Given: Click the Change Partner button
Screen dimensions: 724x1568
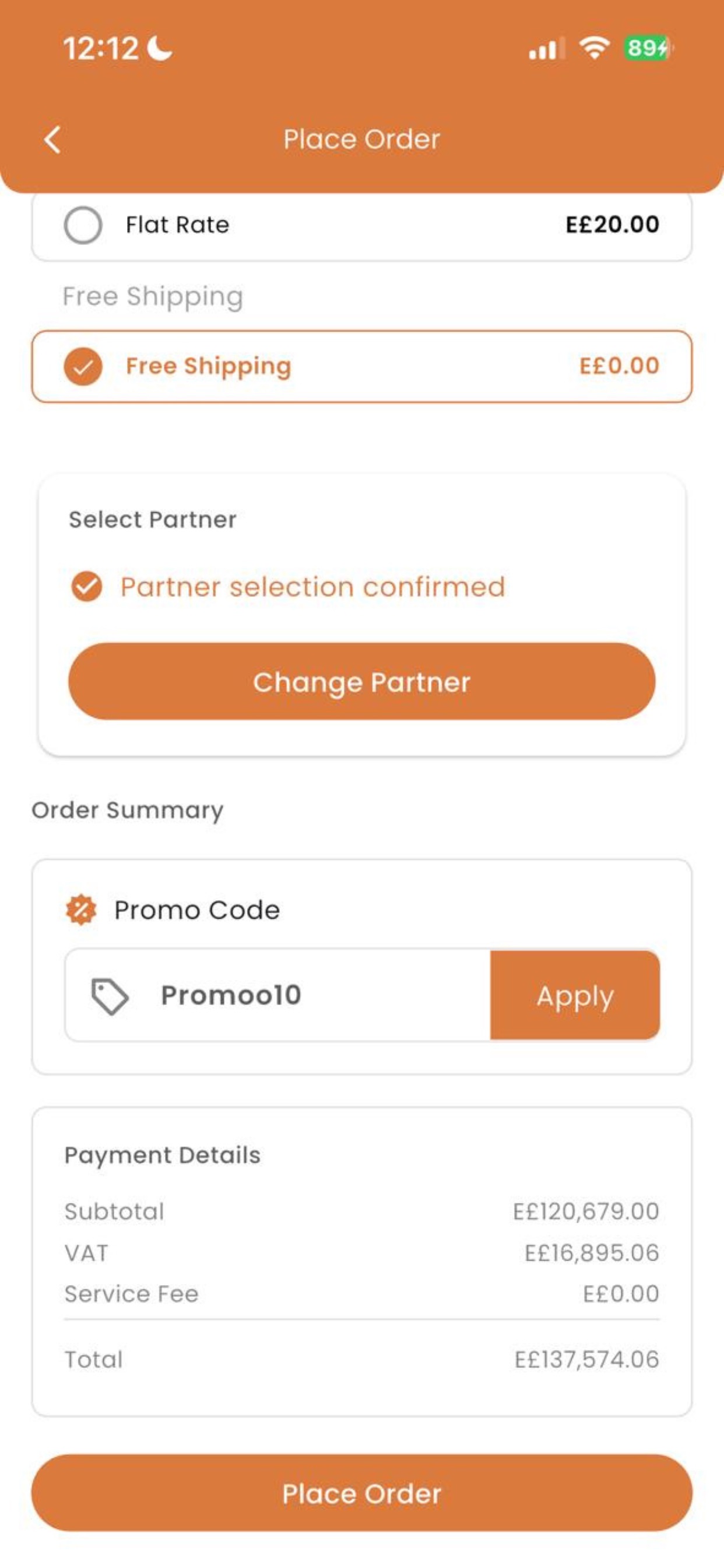Looking at the screenshot, I should (x=362, y=682).
